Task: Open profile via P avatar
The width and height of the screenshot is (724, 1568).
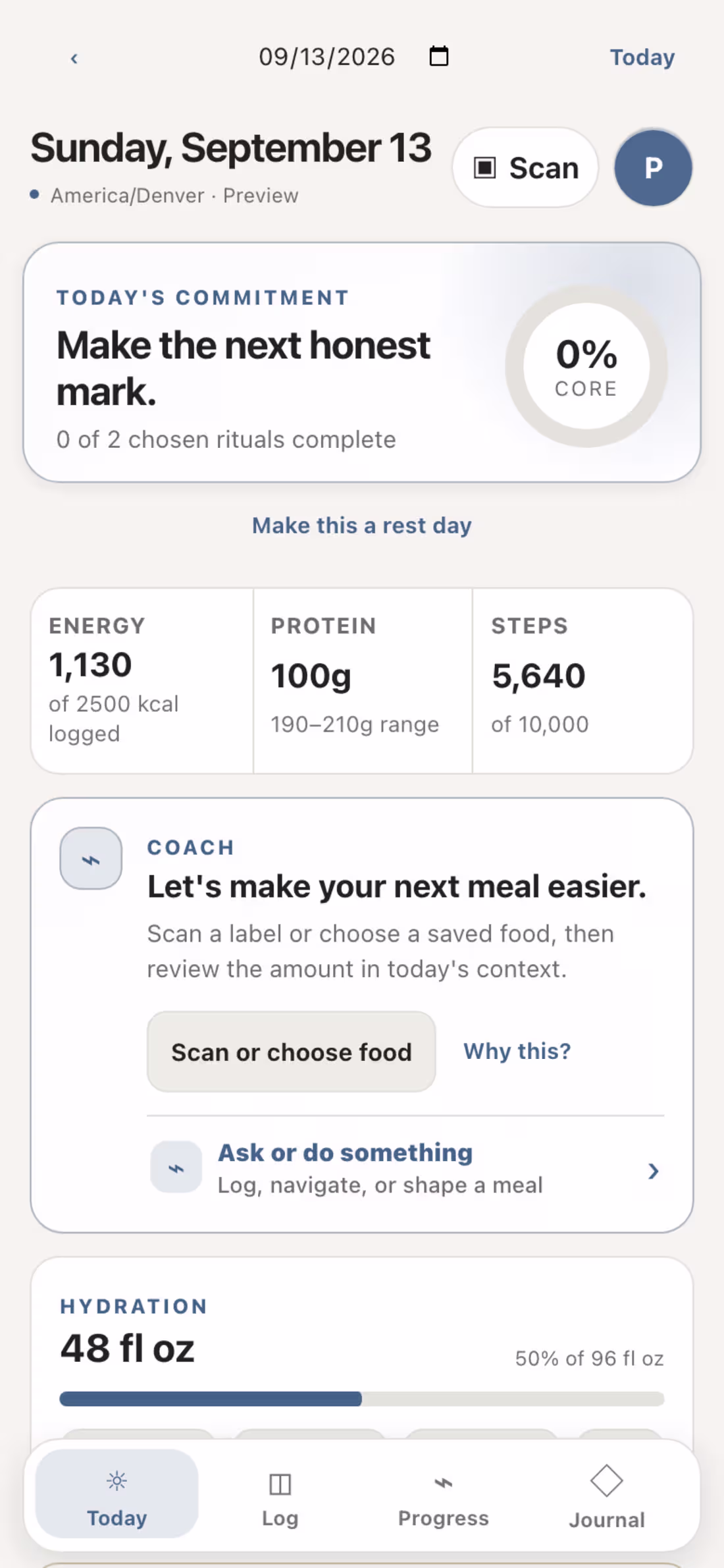Action: pos(653,168)
